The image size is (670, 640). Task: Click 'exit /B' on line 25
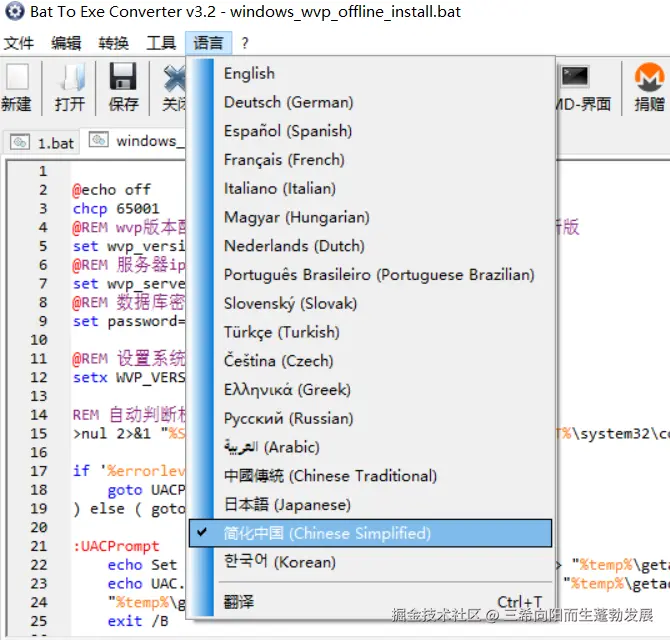[138, 621]
